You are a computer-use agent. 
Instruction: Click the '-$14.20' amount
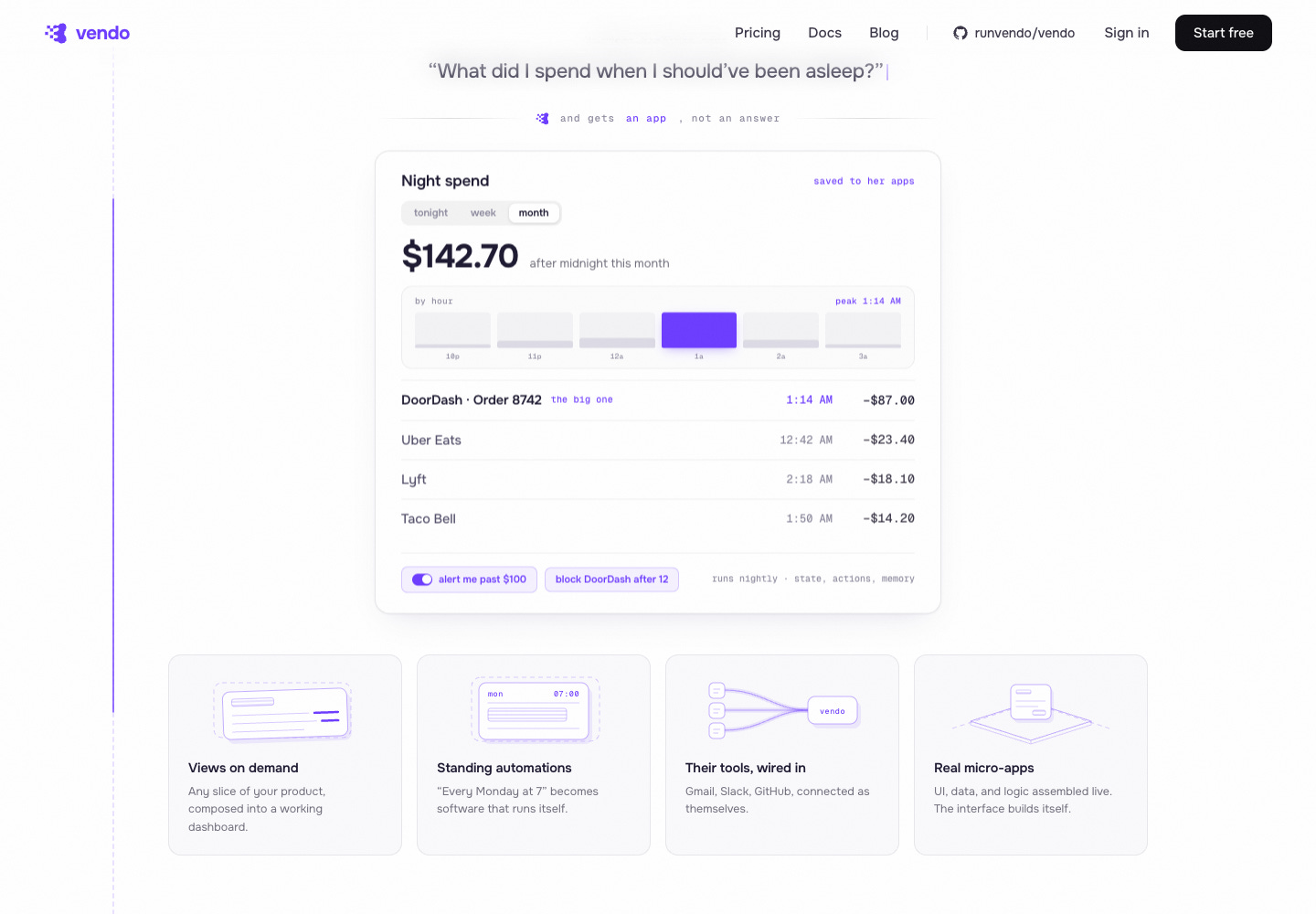pyautogui.click(x=888, y=518)
